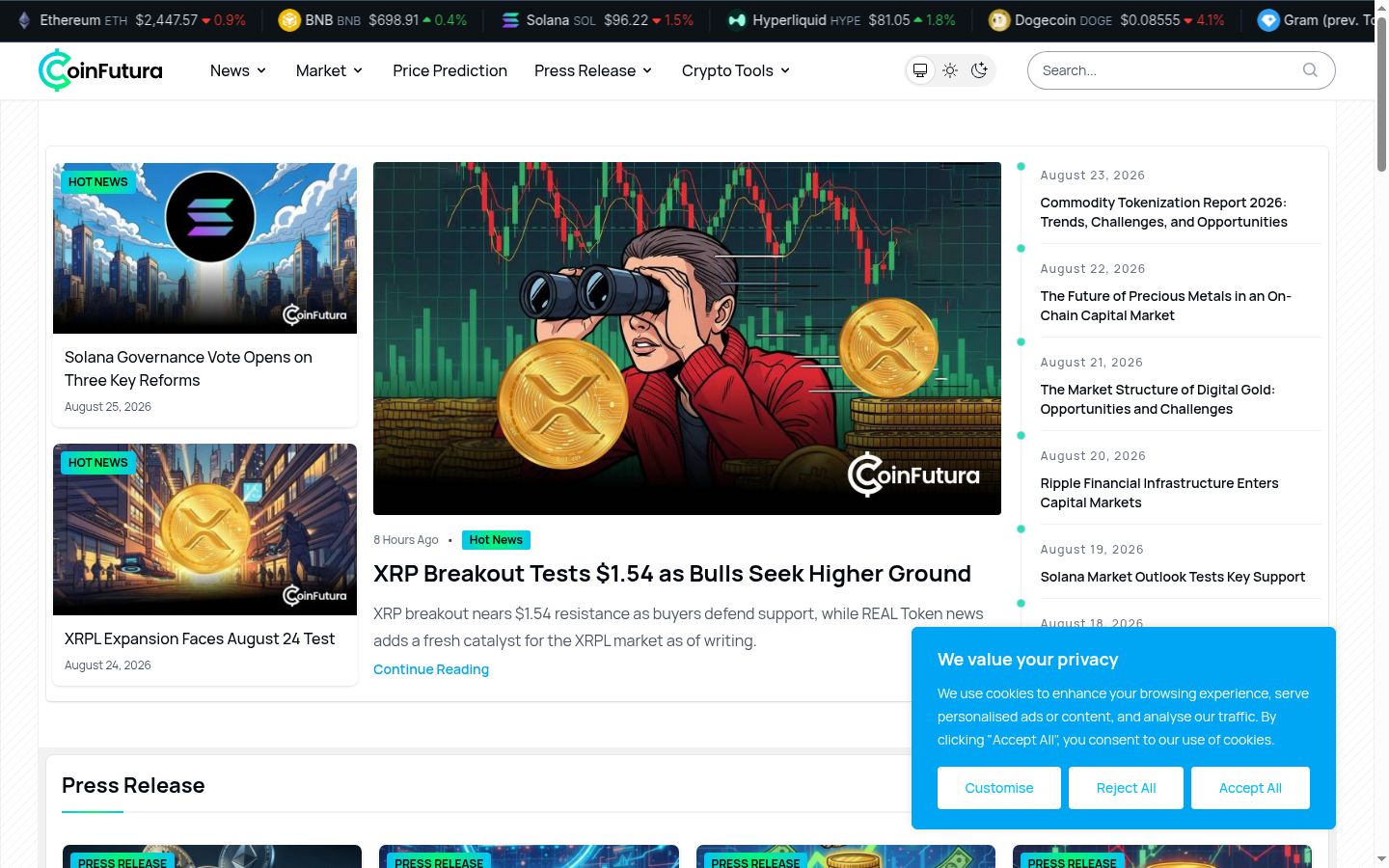This screenshot has height=868, width=1389.
Task: Customise cookie preferences
Action: [x=999, y=788]
